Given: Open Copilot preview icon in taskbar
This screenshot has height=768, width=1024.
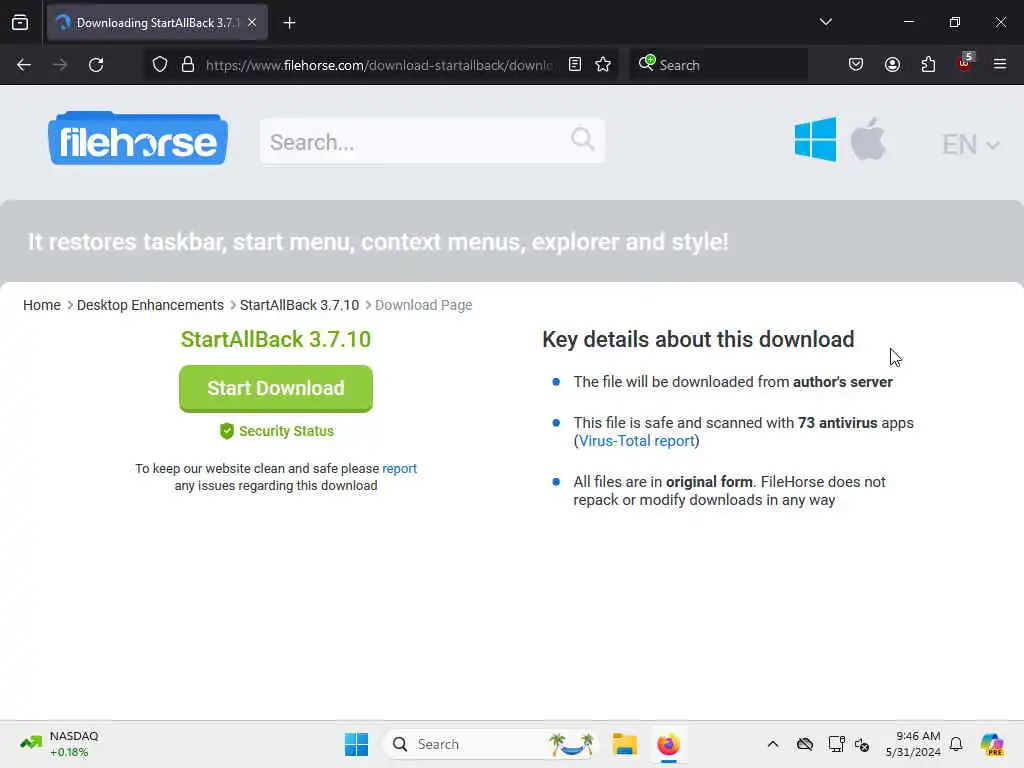Looking at the screenshot, I should (992, 744).
